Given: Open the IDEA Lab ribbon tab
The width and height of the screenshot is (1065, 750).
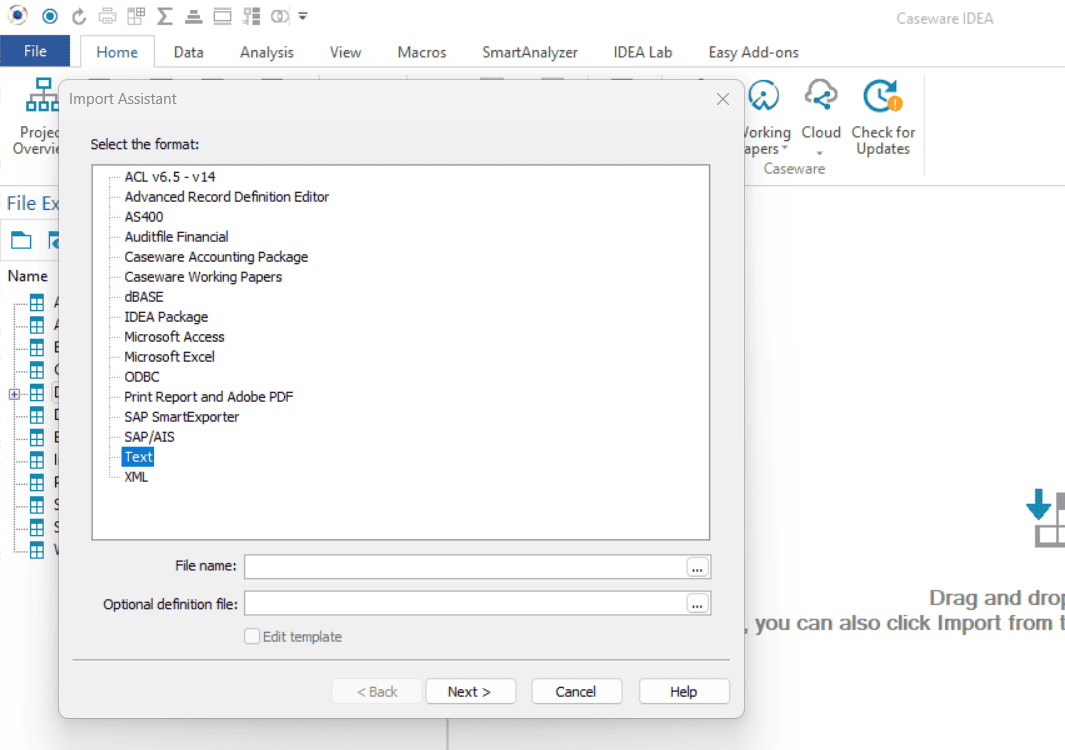Looking at the screenshot, I should point(643,52).
